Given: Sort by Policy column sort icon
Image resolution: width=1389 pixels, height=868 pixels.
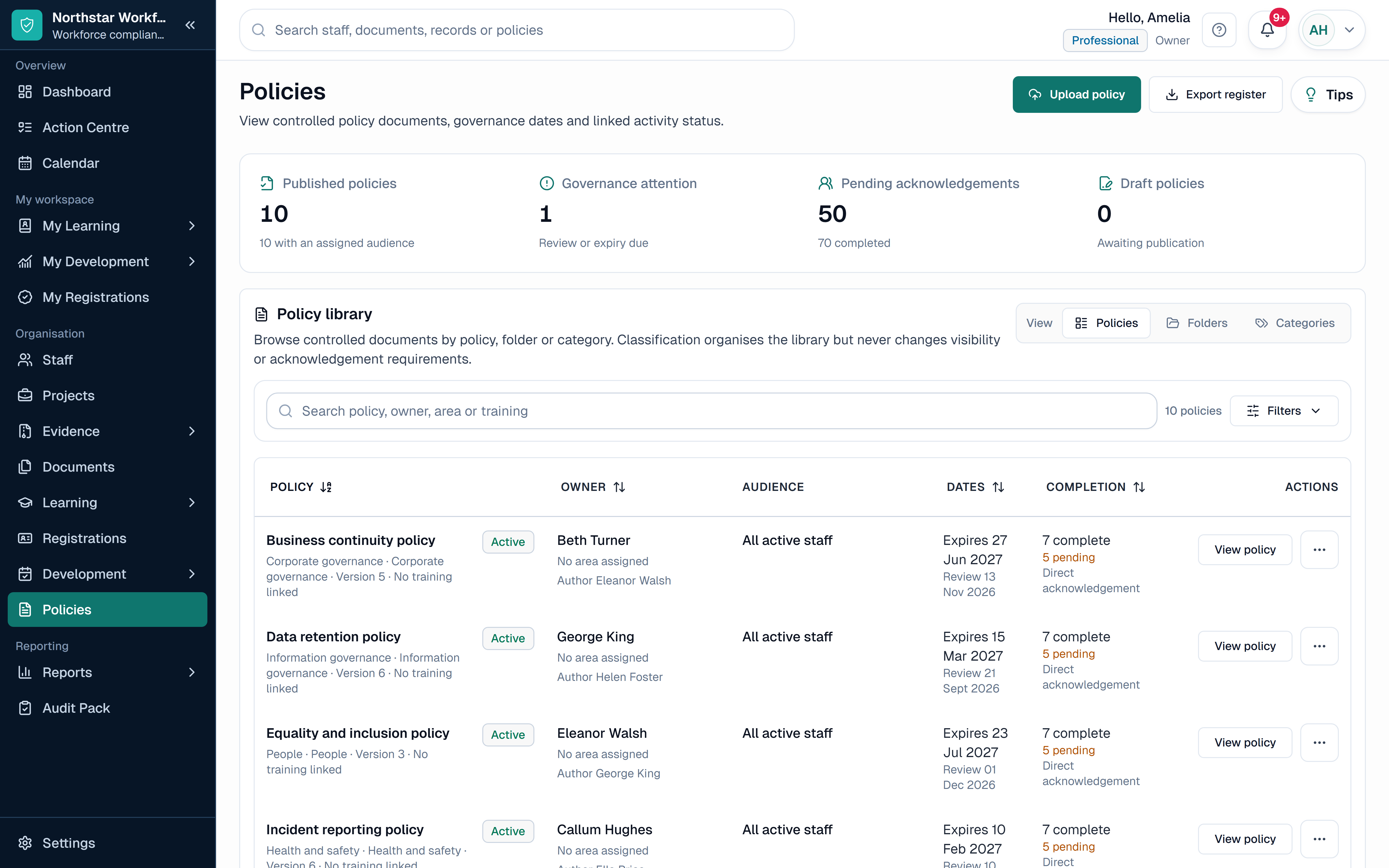Looking at the screenshot, I should 326,487.
